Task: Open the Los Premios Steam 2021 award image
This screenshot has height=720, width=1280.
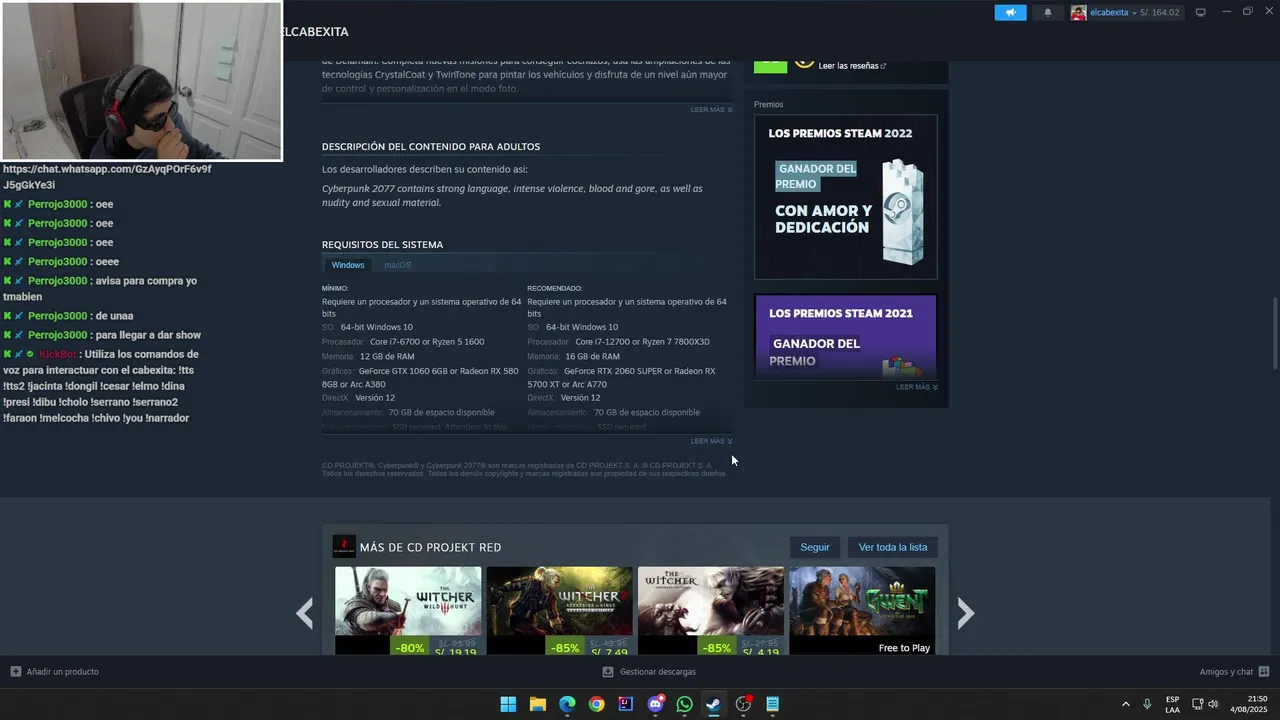Action: click(846, 337)
